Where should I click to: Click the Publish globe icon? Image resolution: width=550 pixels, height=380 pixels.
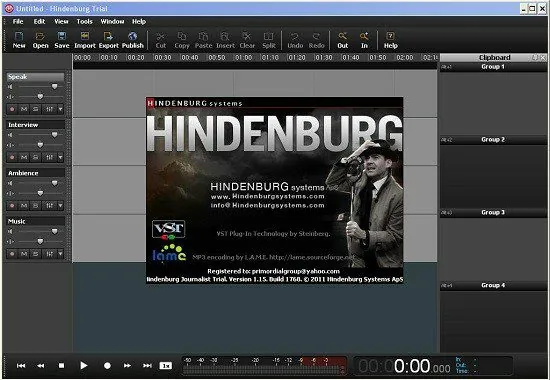[133, 40]
